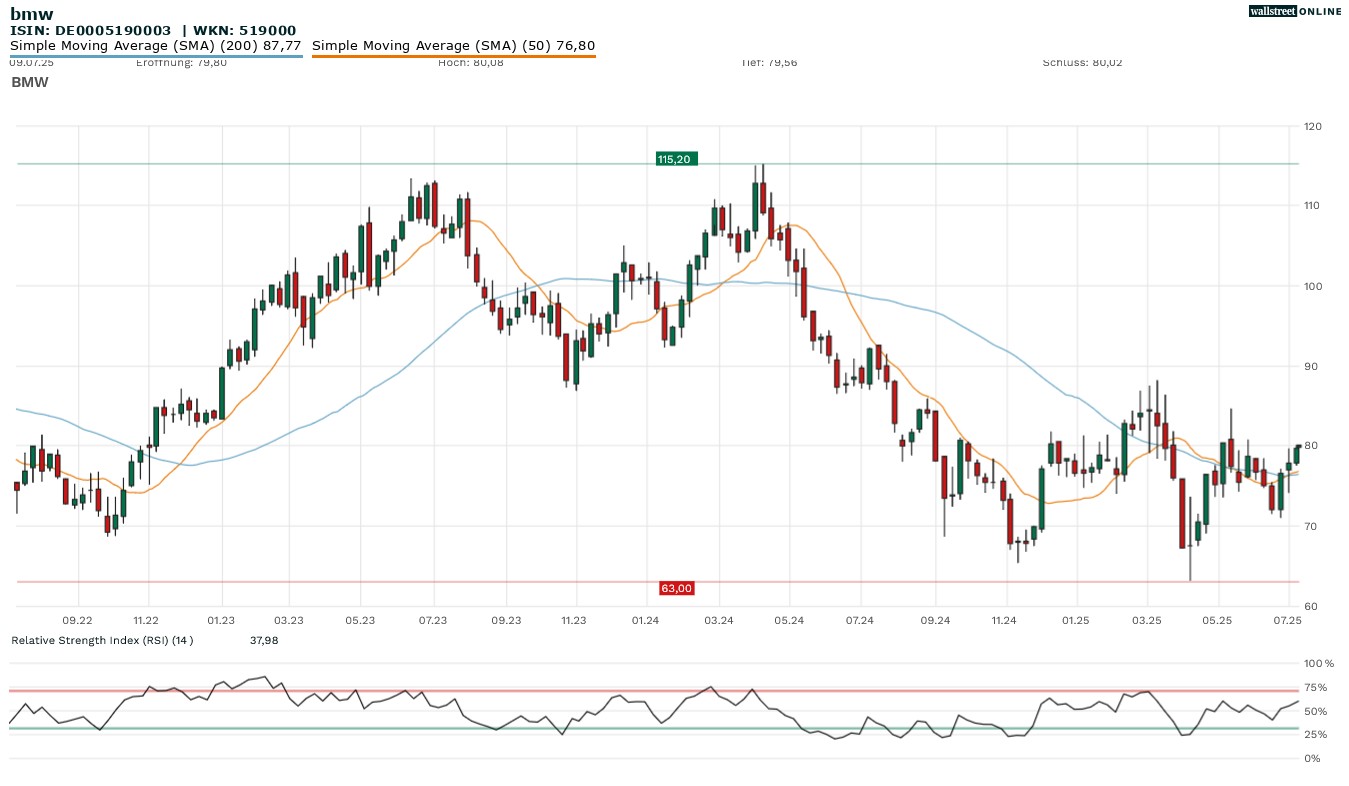The image size is (1349, 786).
Task: Select the SMA (50) 76,80 legend entry
Action: 454,46
